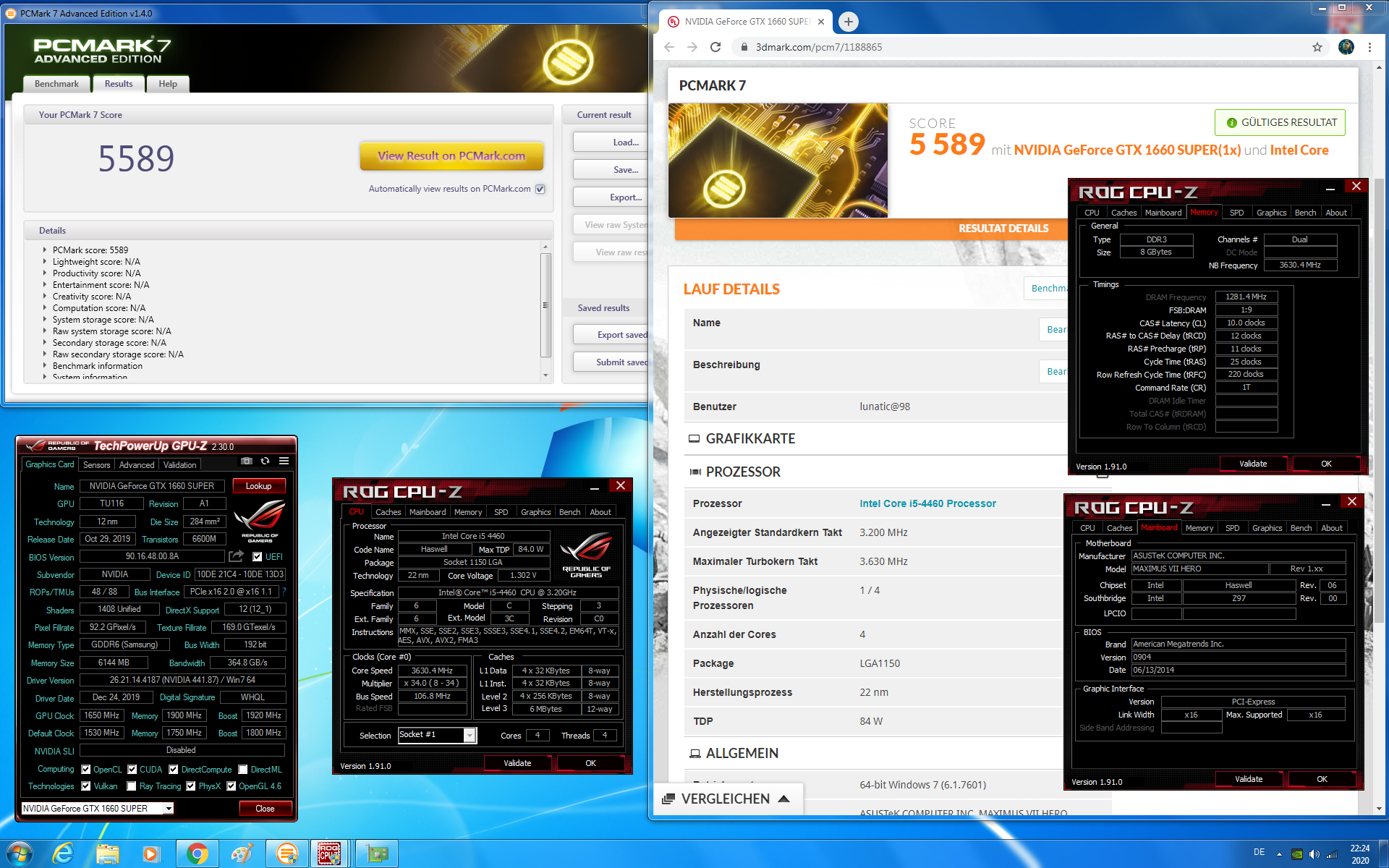Click the Lookup button in GPU-Z
The image size is (1389, 868).
258,485
